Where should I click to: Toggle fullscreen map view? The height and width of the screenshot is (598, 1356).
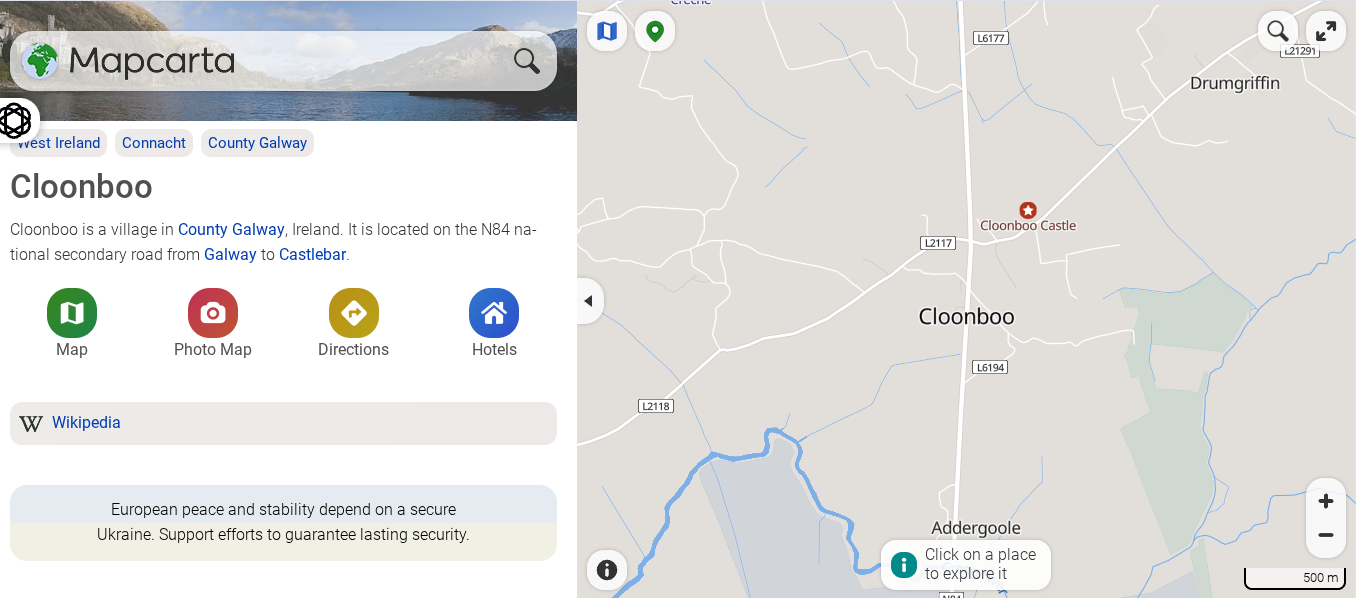[1326, 31]
